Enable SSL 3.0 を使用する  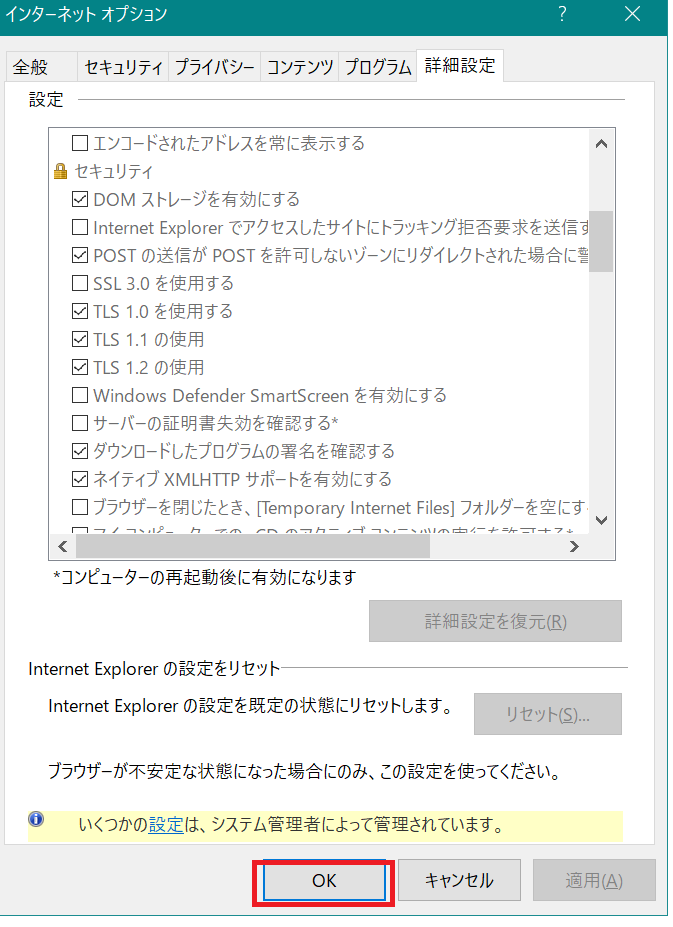click(80, 283)
